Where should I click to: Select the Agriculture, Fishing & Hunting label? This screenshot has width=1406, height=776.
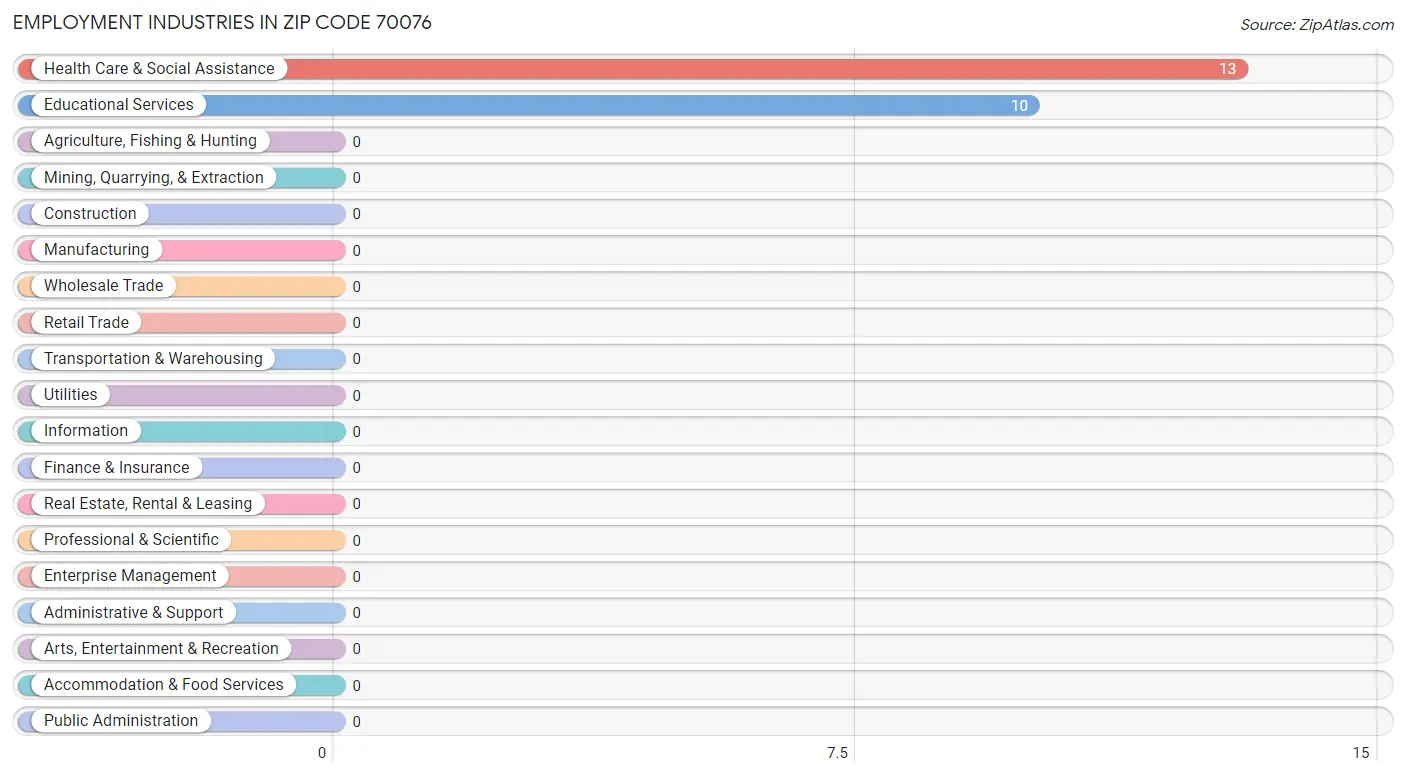coord(150,141)
